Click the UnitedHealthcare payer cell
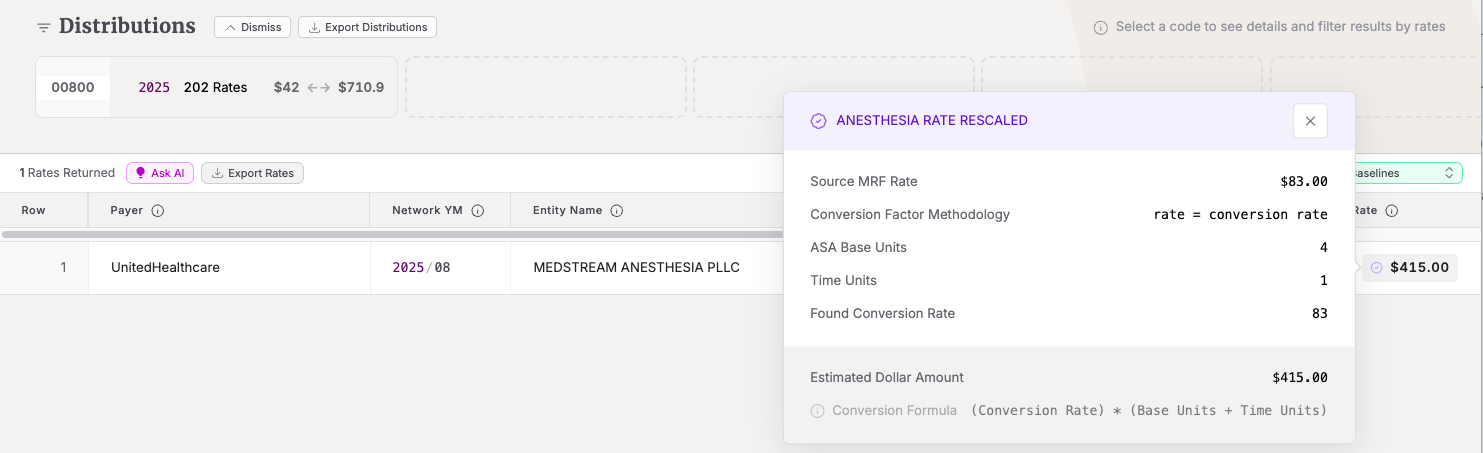The image size is (1483, 453). (165, 268)
